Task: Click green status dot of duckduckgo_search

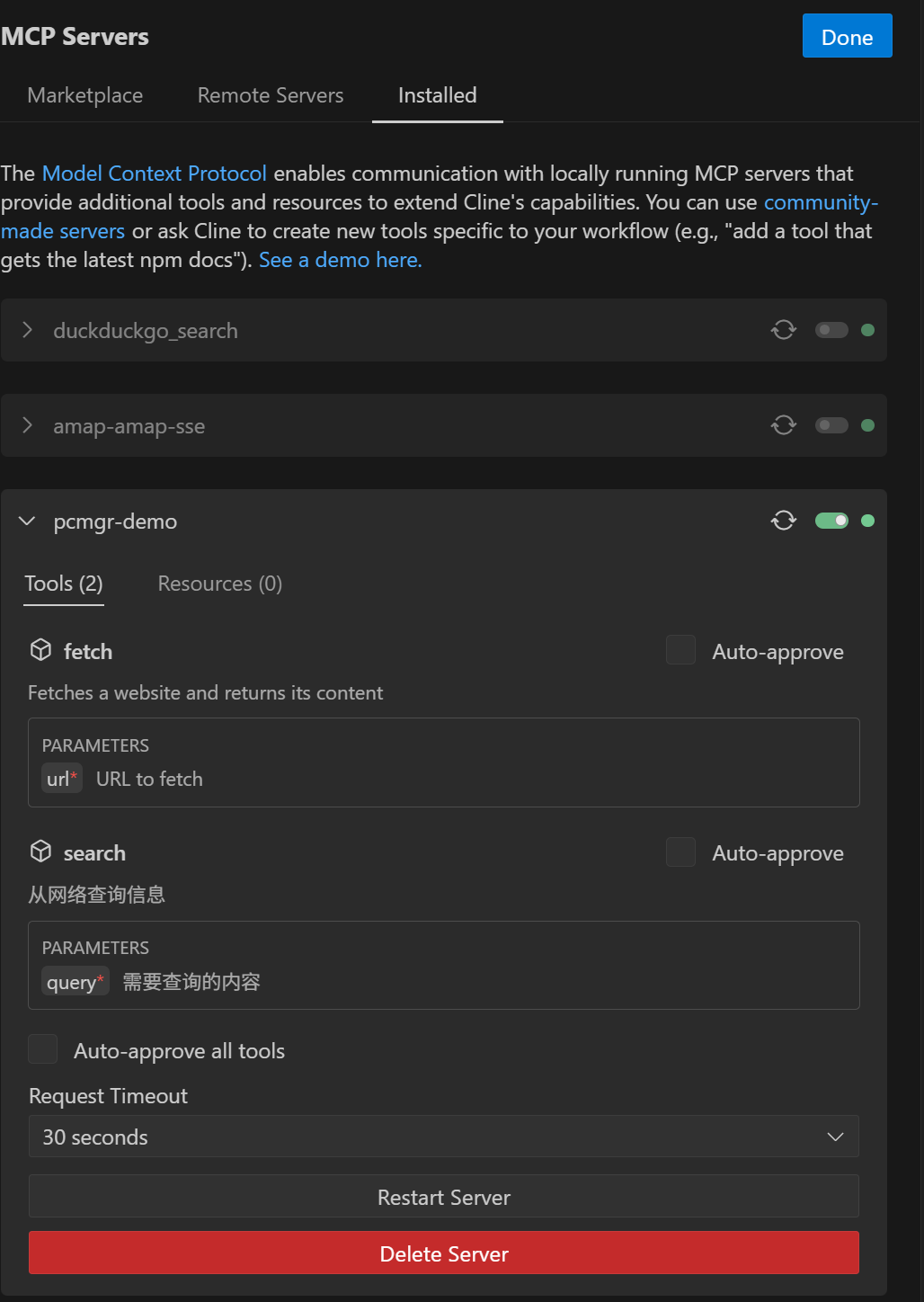Action: (867, 330)
